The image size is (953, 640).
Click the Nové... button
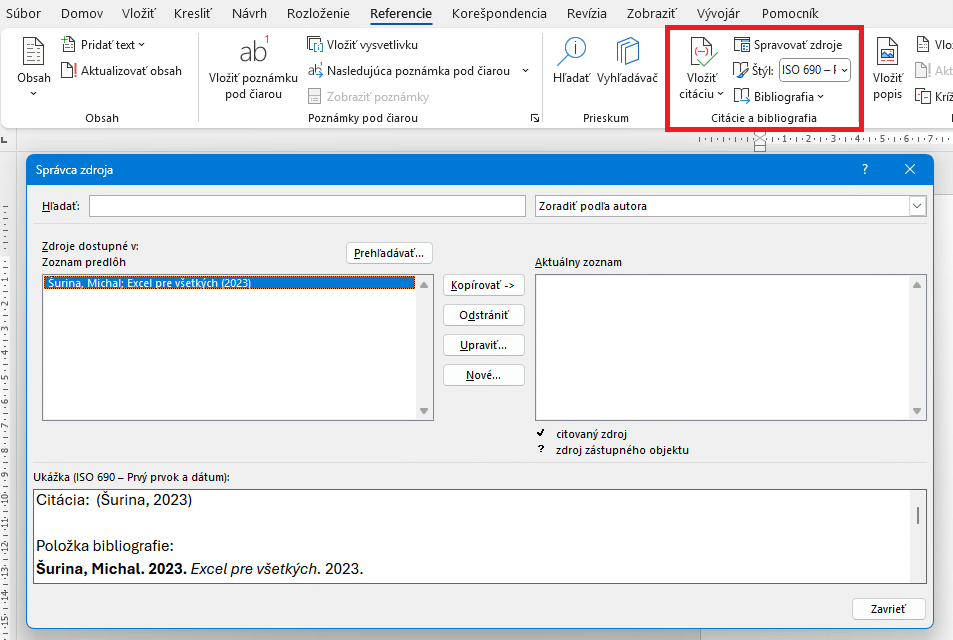click(483, 375)
